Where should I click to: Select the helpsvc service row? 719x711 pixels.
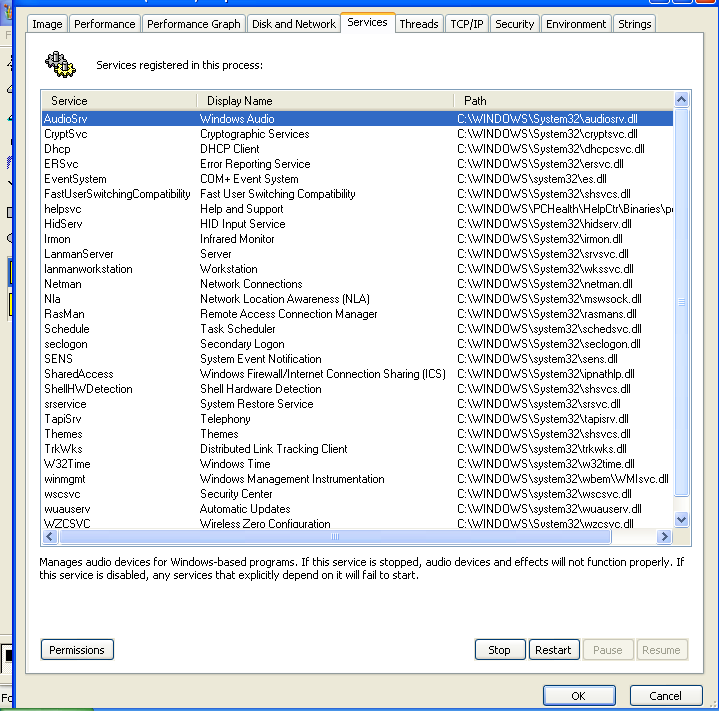point(357,209)
